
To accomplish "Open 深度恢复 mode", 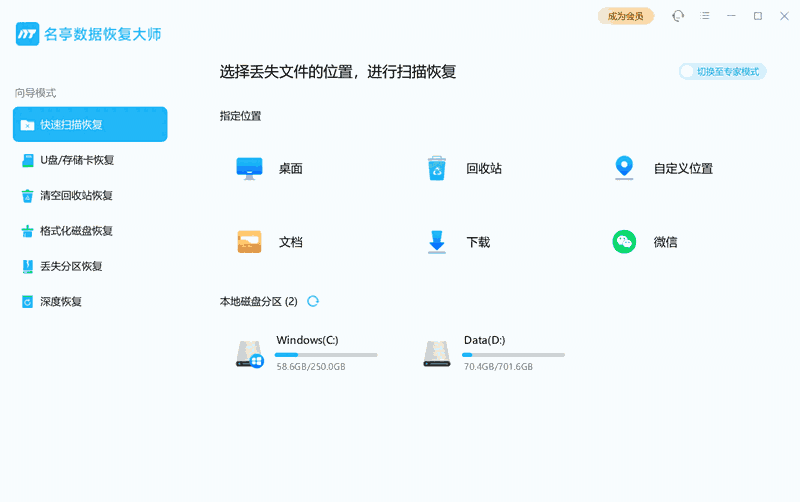I will click(90, 302).
